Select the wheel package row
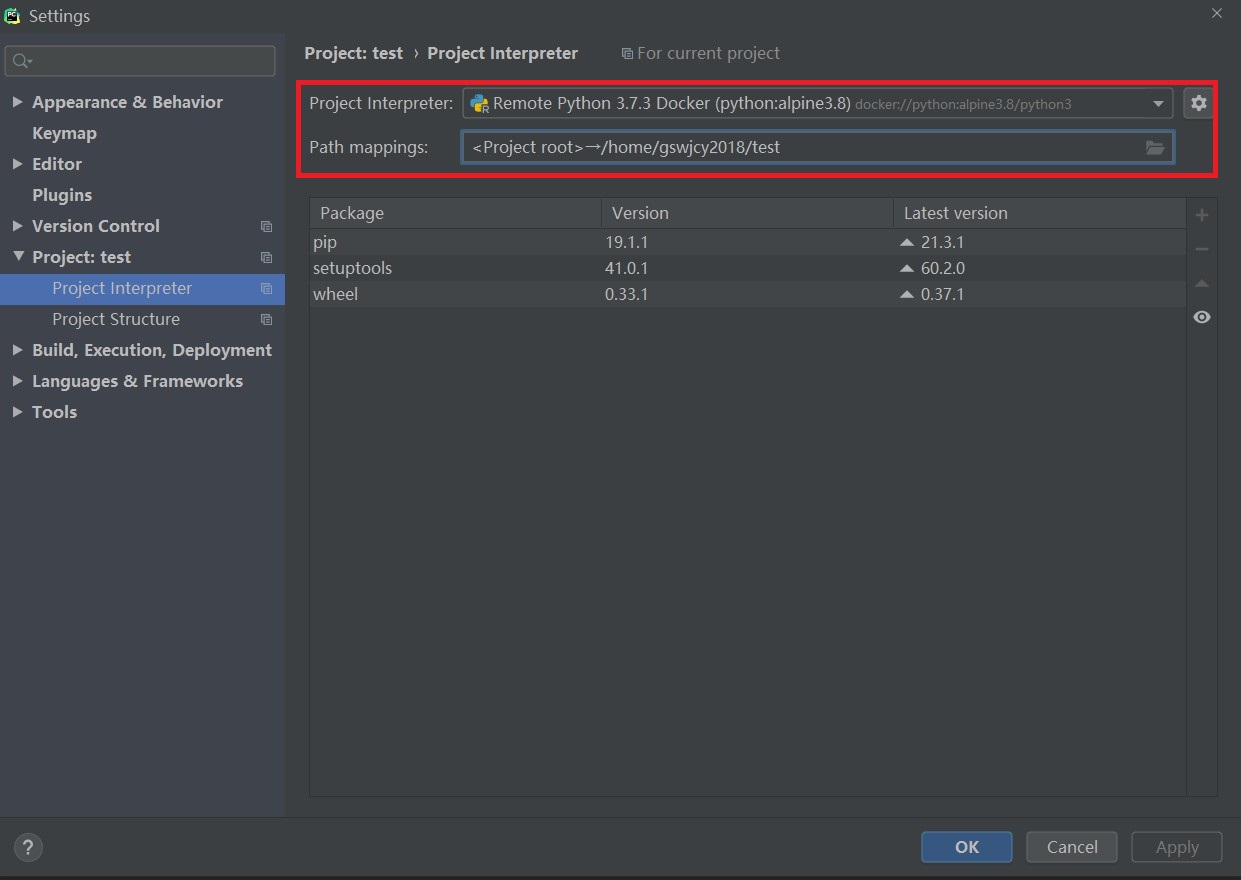This screenshot has width=1241, height=880. (x=748, y=294)
